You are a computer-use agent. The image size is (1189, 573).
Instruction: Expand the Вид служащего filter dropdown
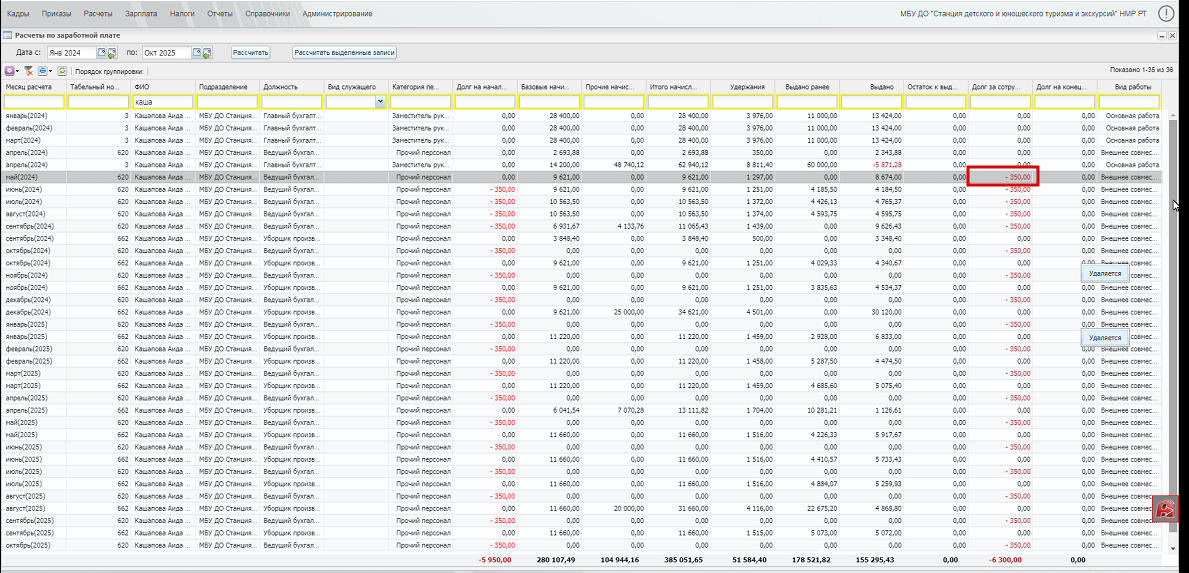tap(380, 102)
